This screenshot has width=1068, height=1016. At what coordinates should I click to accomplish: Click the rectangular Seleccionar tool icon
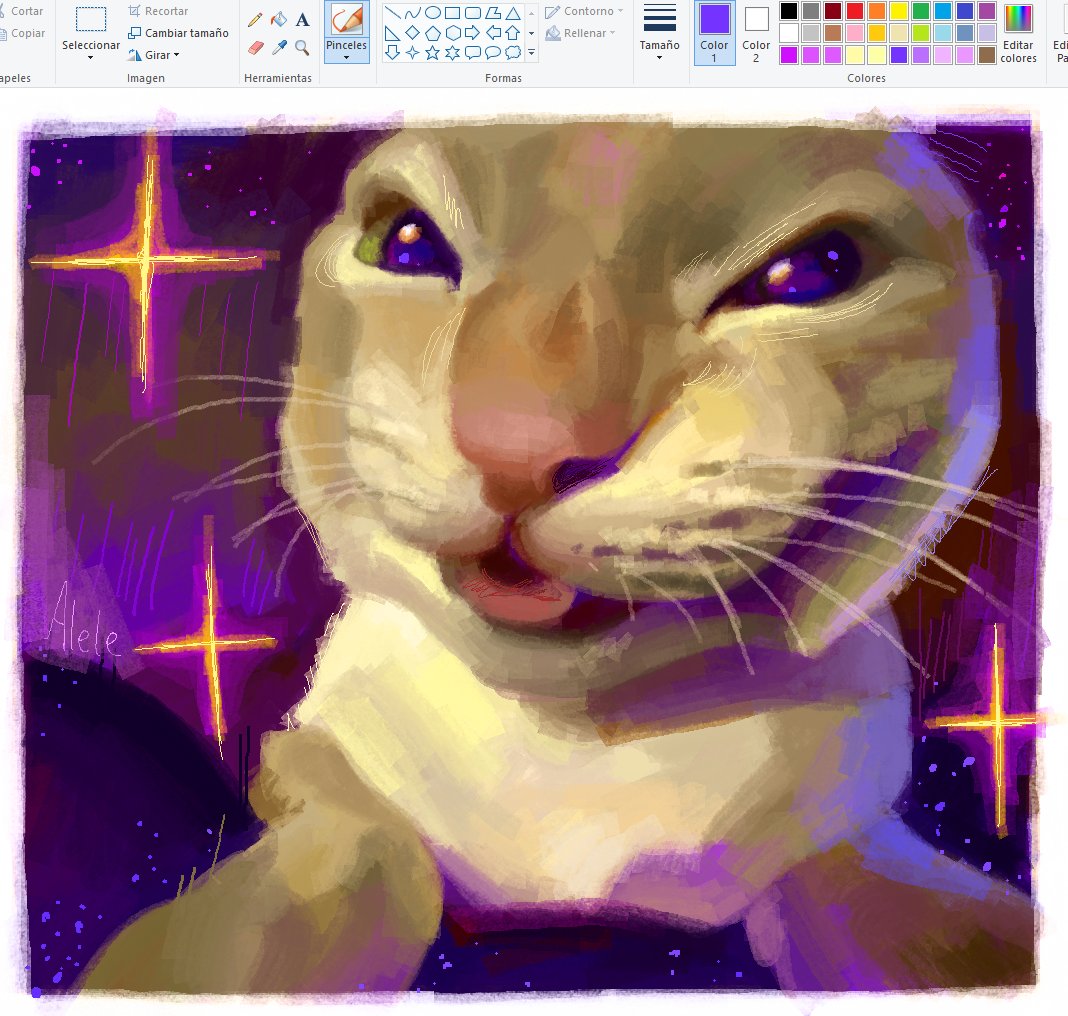91,19
